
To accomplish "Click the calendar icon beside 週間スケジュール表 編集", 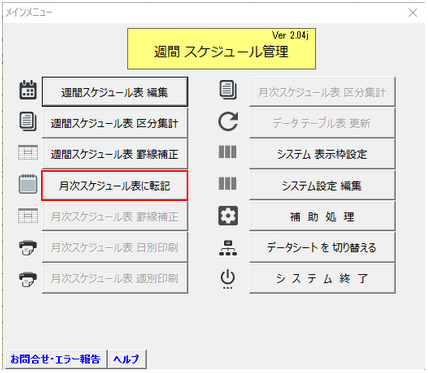I will (x=28, y=90).
